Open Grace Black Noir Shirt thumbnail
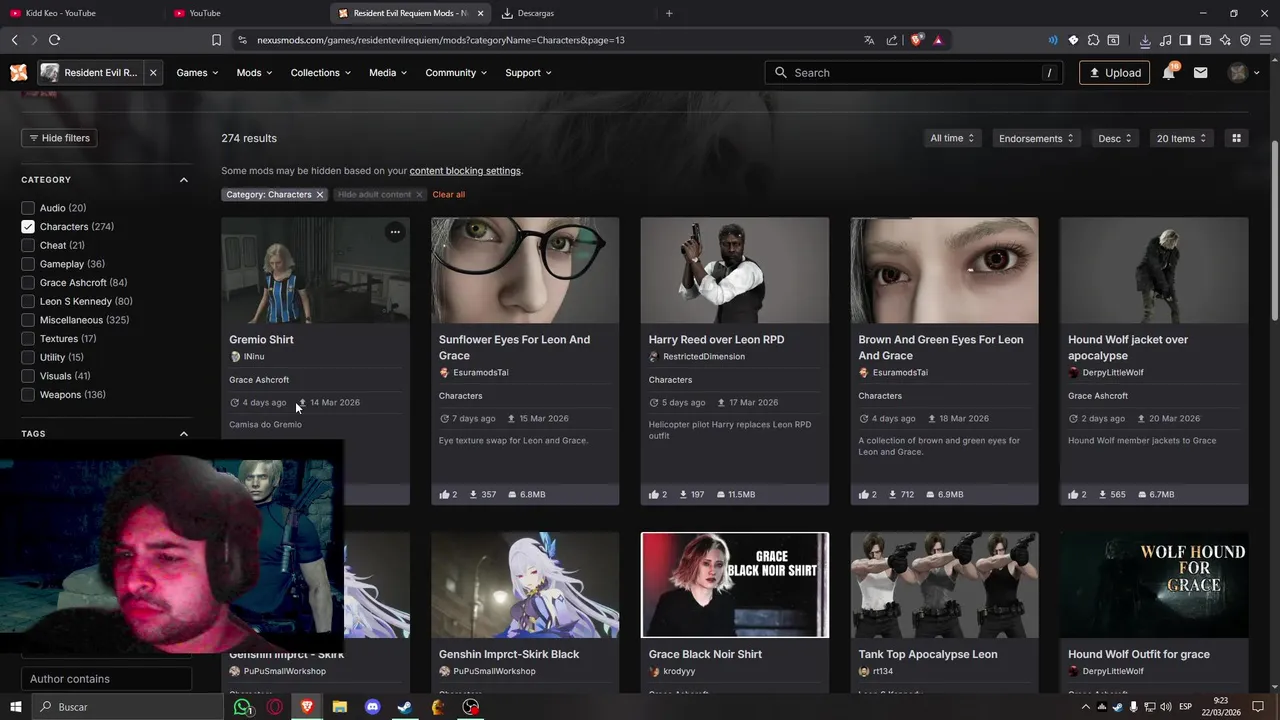This screenshot has width=1280, height=720. (x=735, y=585)
